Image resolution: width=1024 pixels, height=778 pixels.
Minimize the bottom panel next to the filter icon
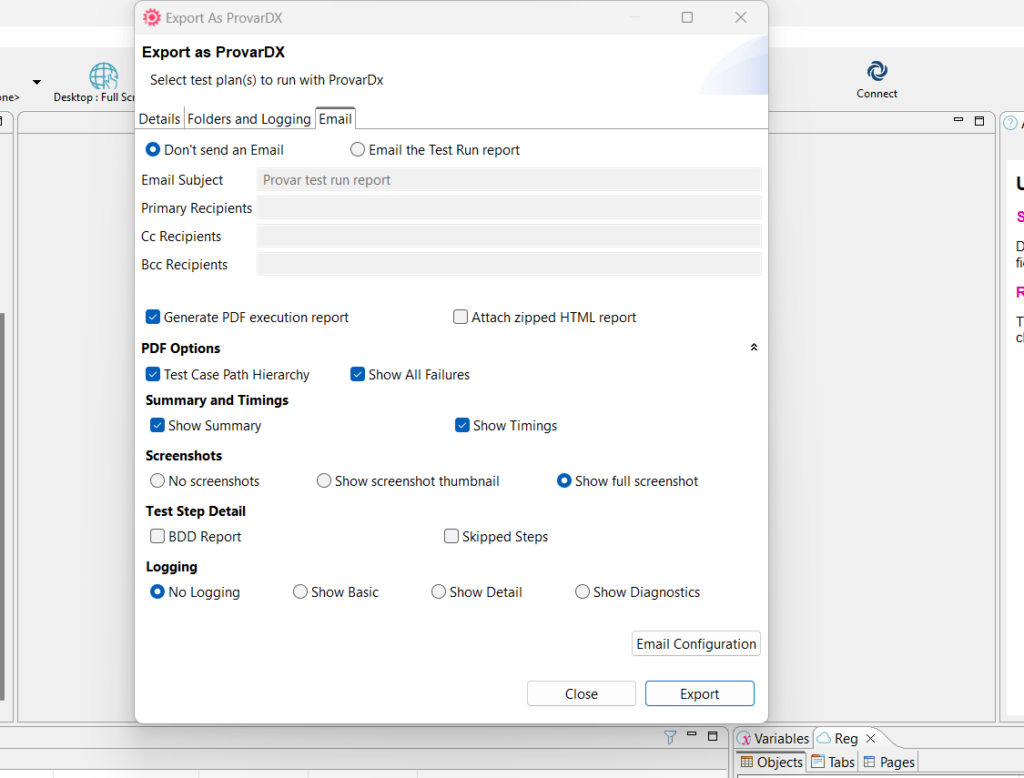click(x=692, y=734)
